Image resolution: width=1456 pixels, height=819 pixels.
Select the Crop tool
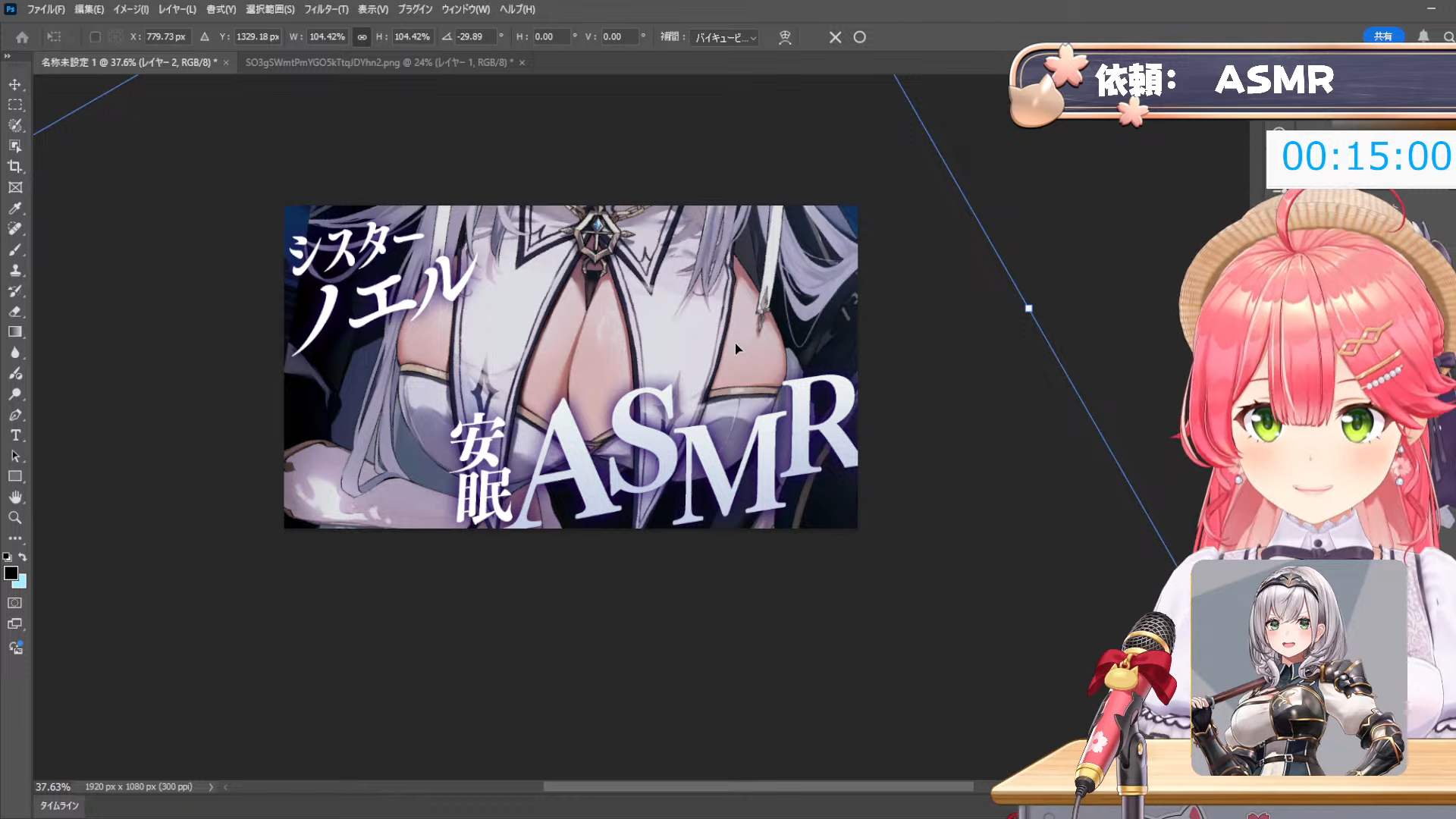pyautogui.click(x=15, y=166)
